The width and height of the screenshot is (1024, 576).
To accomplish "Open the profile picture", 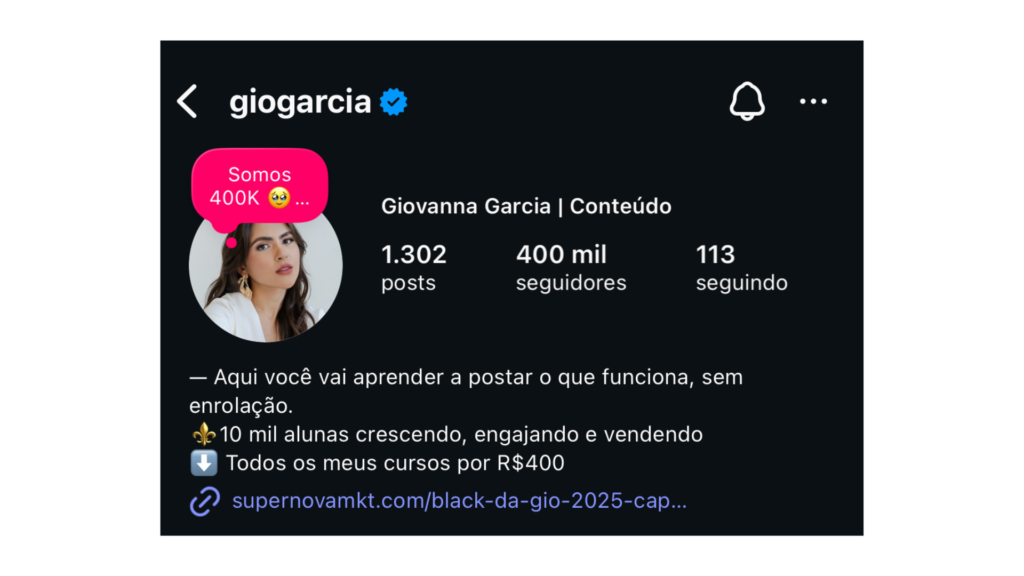I will tap(266, 272).
